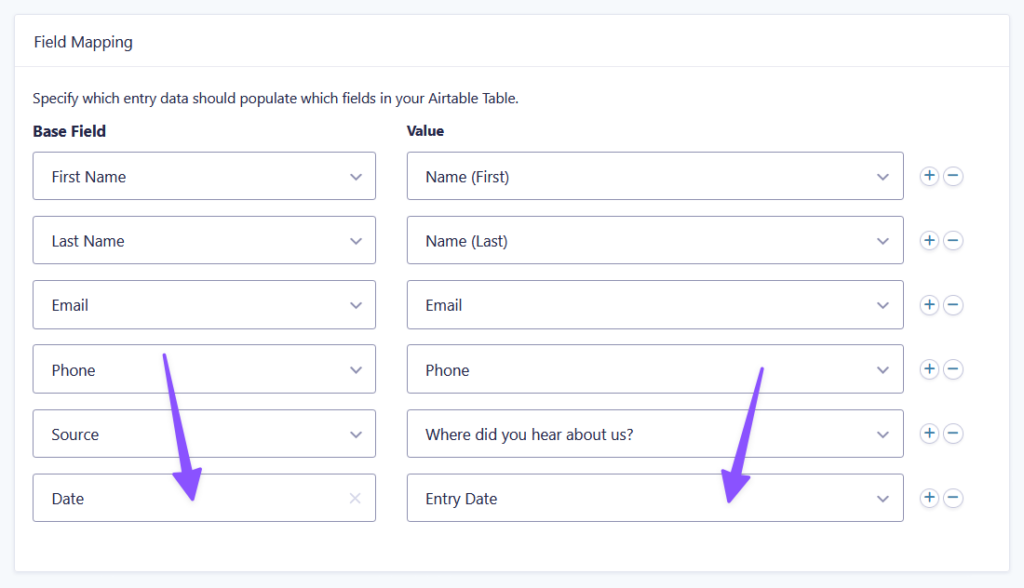Add row after Entry Date mapping
The image size is (1024, 588).
(929, 498)
